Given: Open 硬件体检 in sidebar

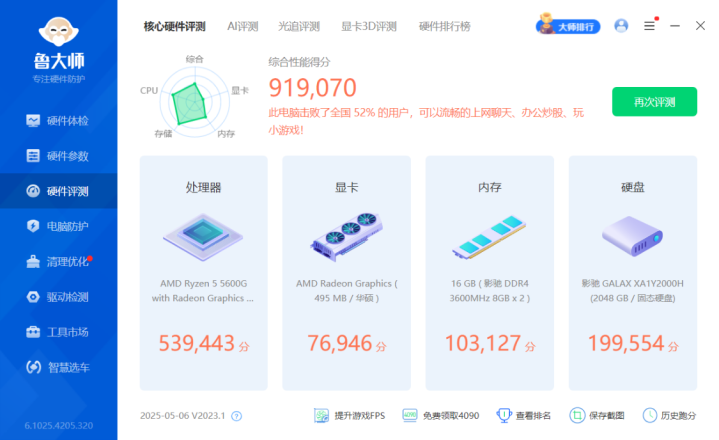Looking at the screenshot, I should point(58,121).
